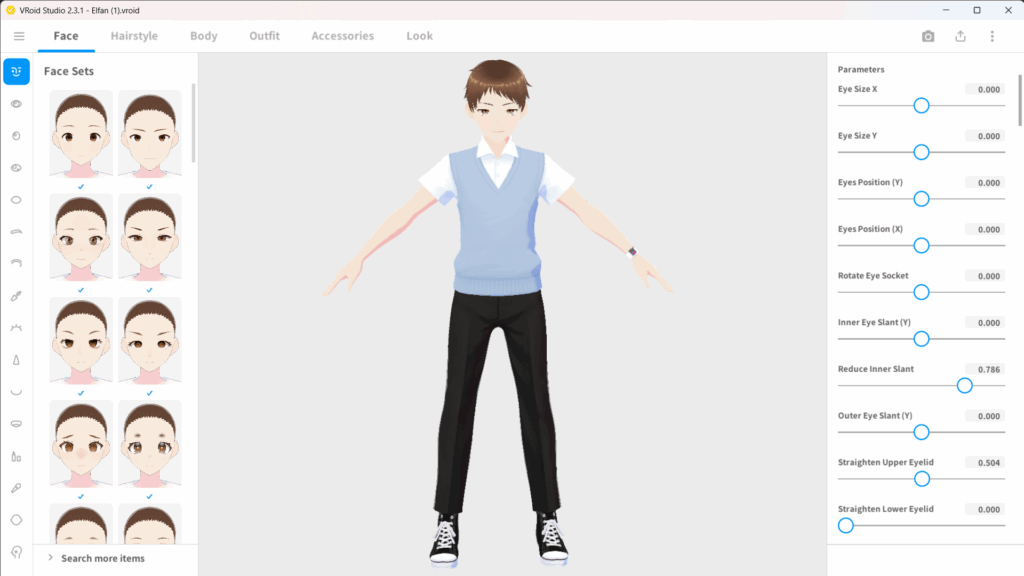The width and height of the screenshot is (1024, 576).
Task: Select the face shape polygon sidebar icon
Action: 16,520
